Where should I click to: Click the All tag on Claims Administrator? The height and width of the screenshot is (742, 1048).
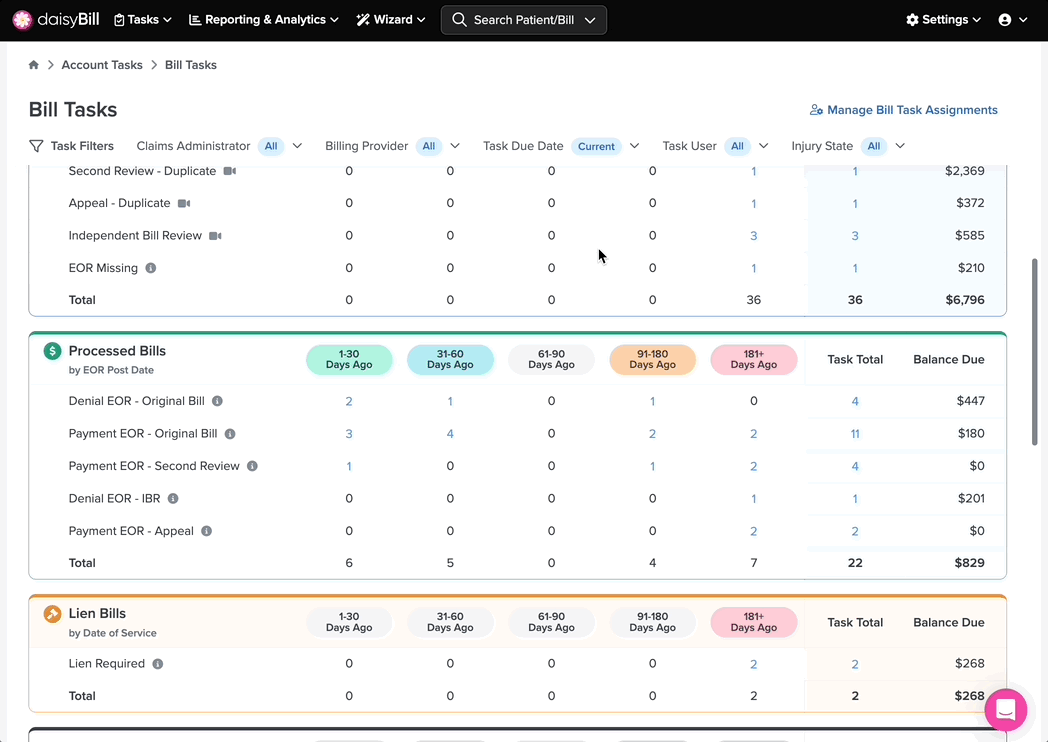(x=271, y=146)
